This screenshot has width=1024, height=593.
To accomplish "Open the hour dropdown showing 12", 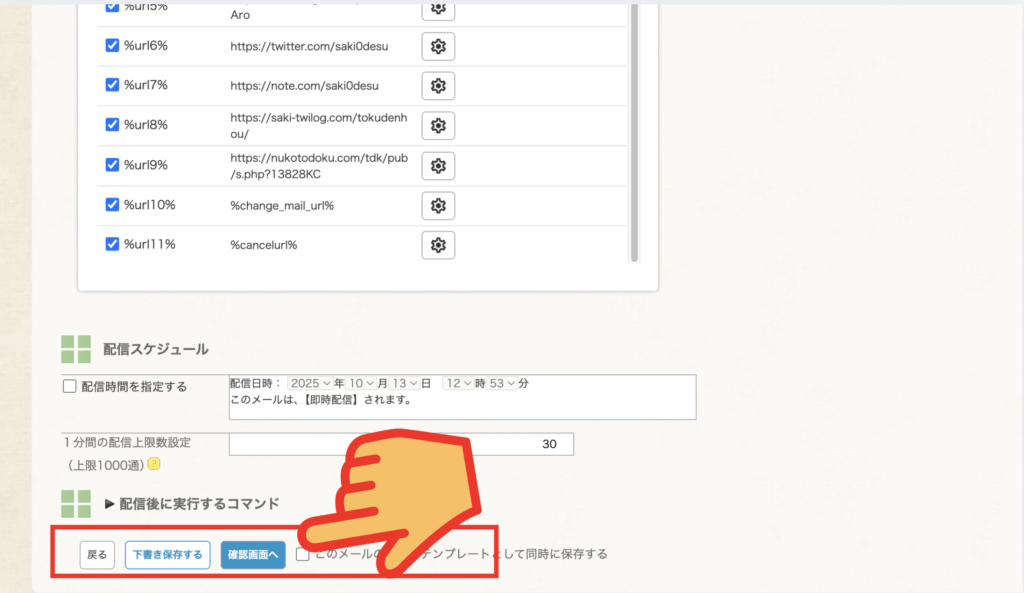I will [458, 383].
